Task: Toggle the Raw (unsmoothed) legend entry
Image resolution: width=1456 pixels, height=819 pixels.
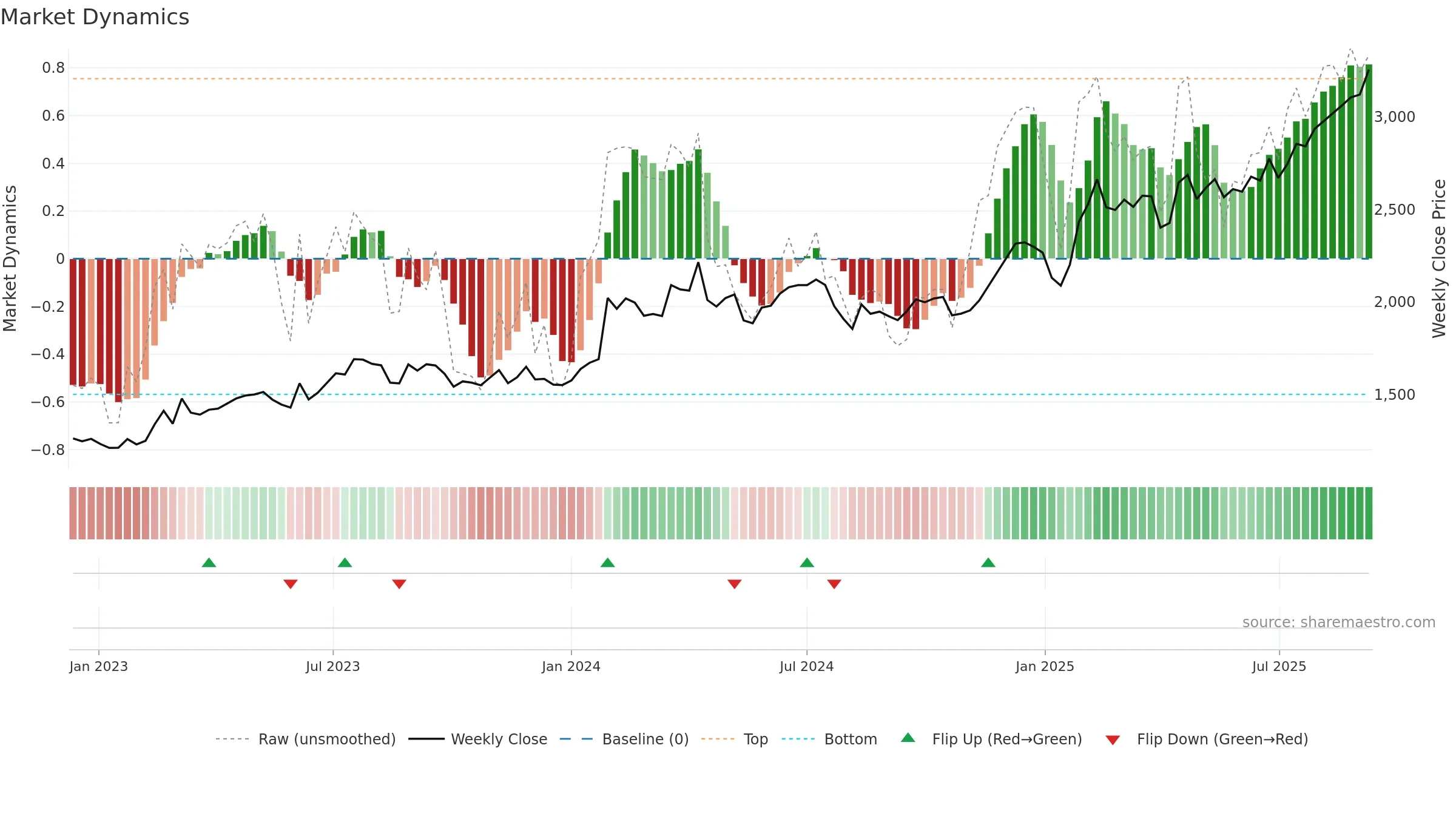Action: click(305, 739)
